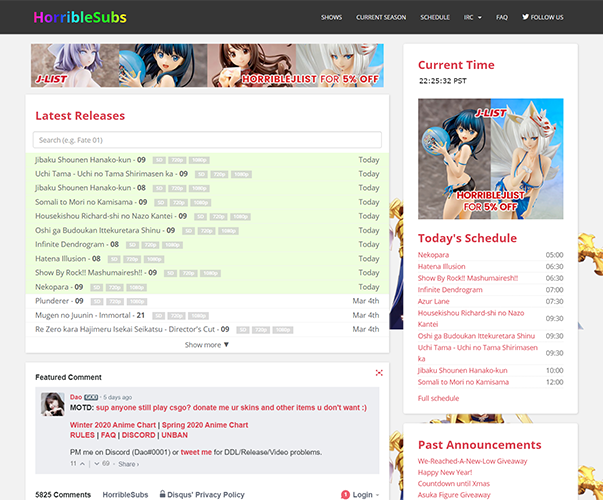Screen dimensions: 603x500
Task: Select 1080p for Re Zero Director's Cut 09
Action: (283, 330)
